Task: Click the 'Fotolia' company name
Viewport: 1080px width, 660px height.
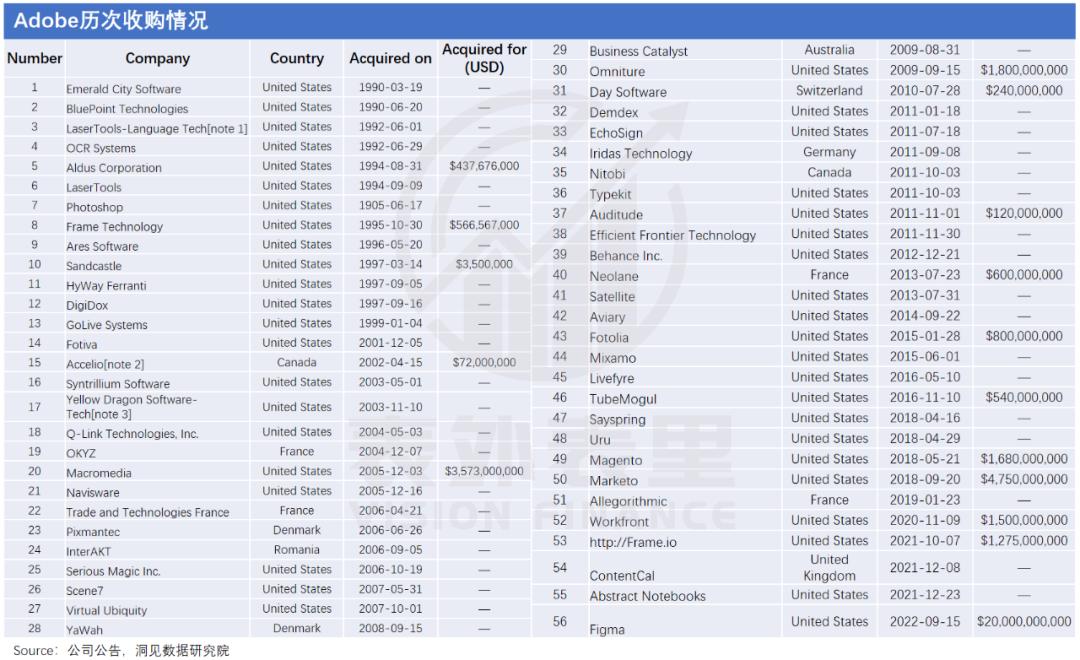Action: click(609, 338)
